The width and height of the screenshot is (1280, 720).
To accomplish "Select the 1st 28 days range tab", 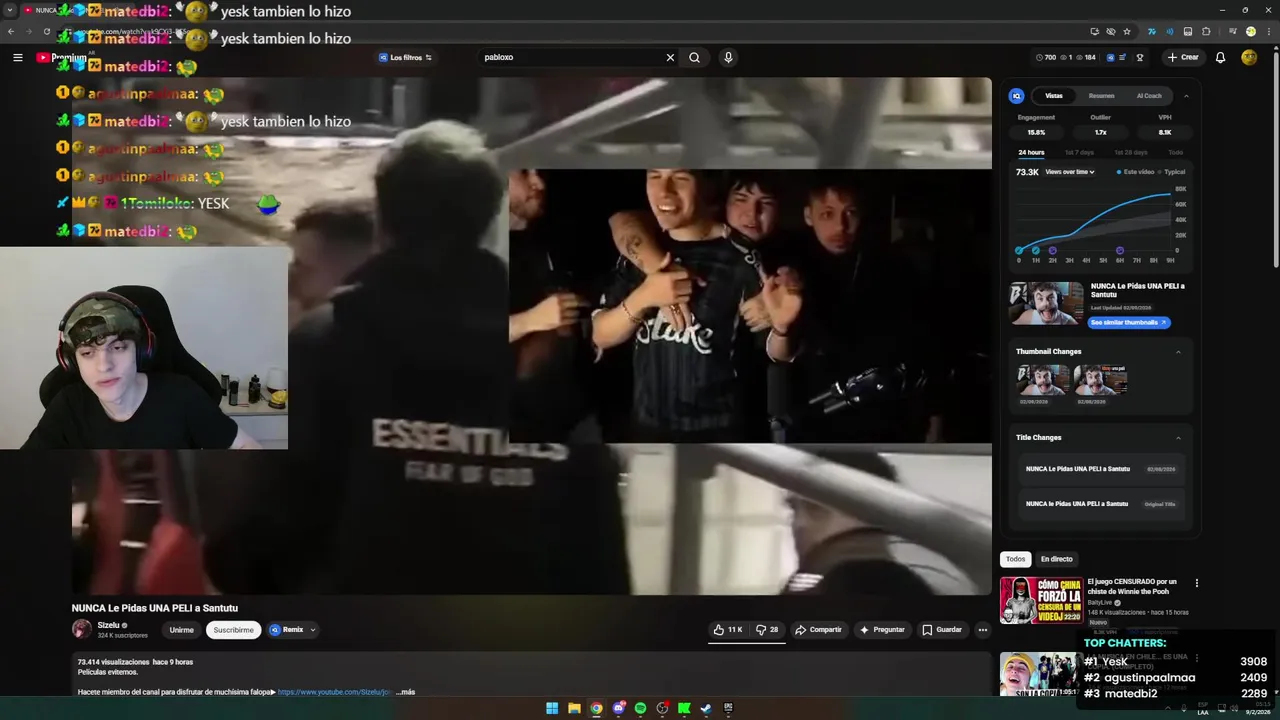I will 1131,152.
